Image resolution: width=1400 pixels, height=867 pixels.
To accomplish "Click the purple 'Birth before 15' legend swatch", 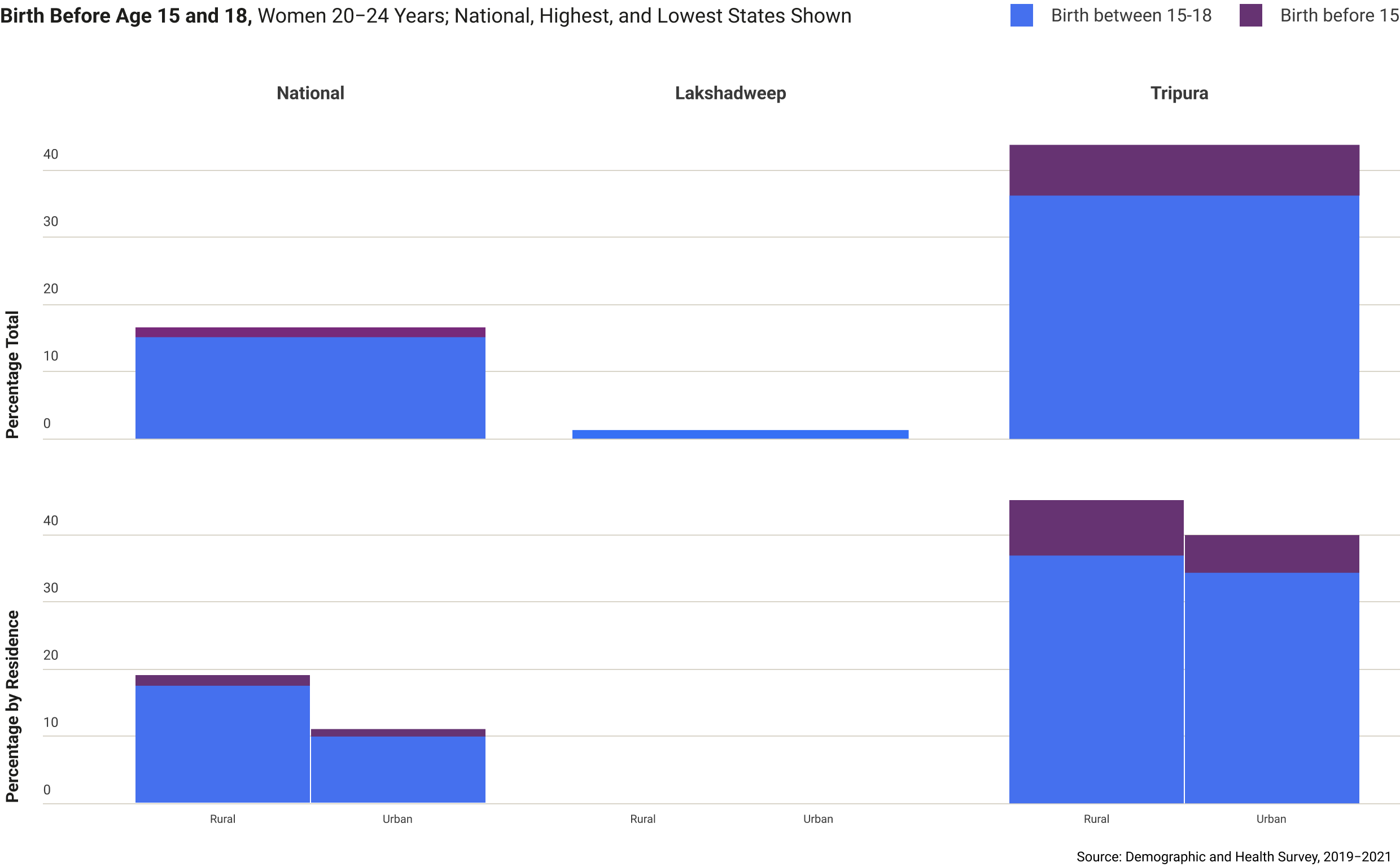I will 1250,15.
